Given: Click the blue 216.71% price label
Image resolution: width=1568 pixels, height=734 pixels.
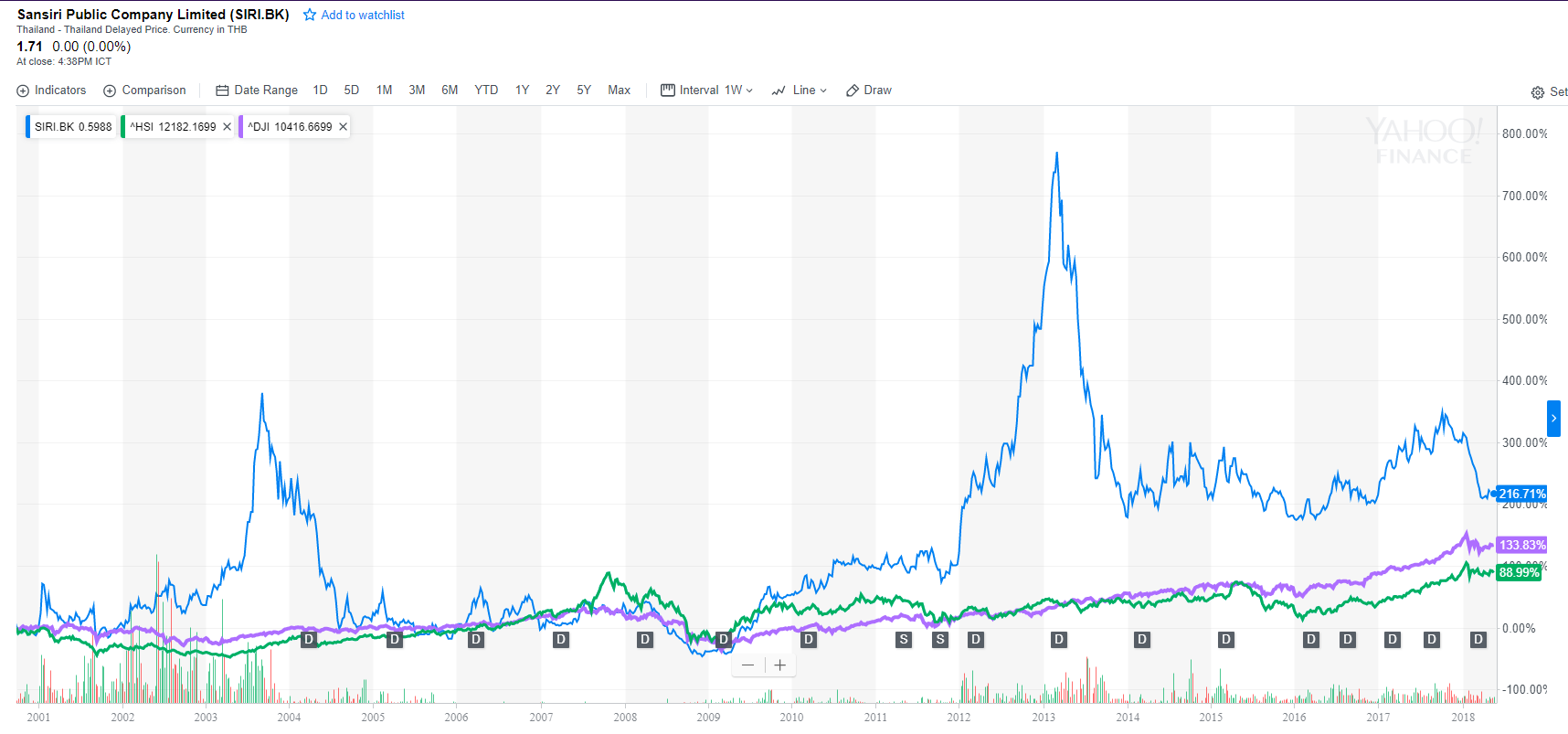Looking at the screenshot, I should 1522,494.
